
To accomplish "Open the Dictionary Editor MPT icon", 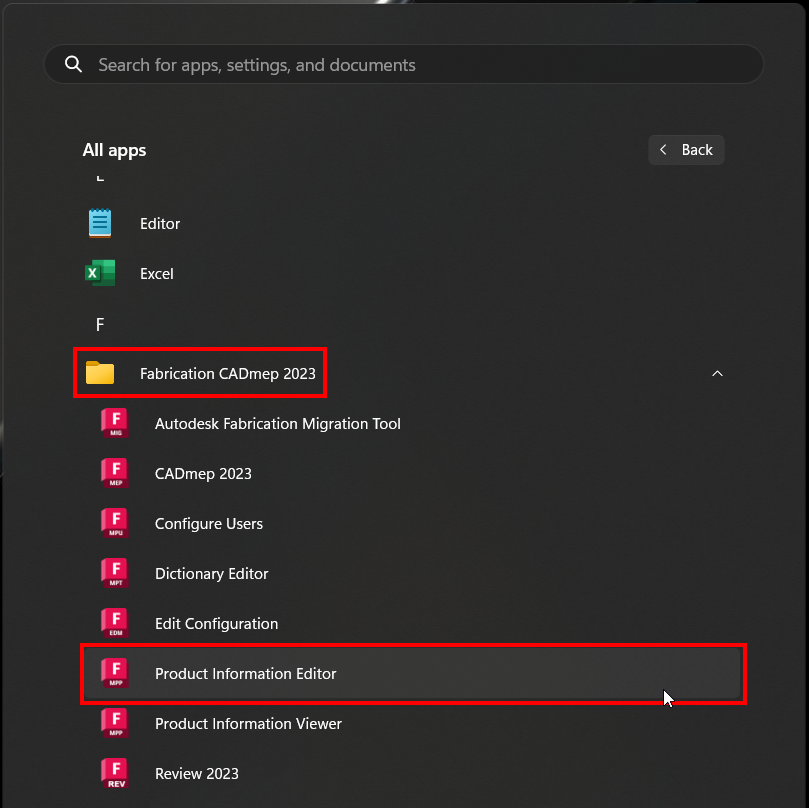I will tap(114, 573).
